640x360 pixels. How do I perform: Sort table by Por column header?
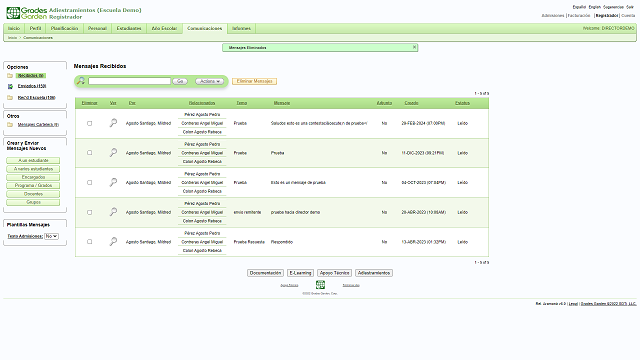[132, 103]
